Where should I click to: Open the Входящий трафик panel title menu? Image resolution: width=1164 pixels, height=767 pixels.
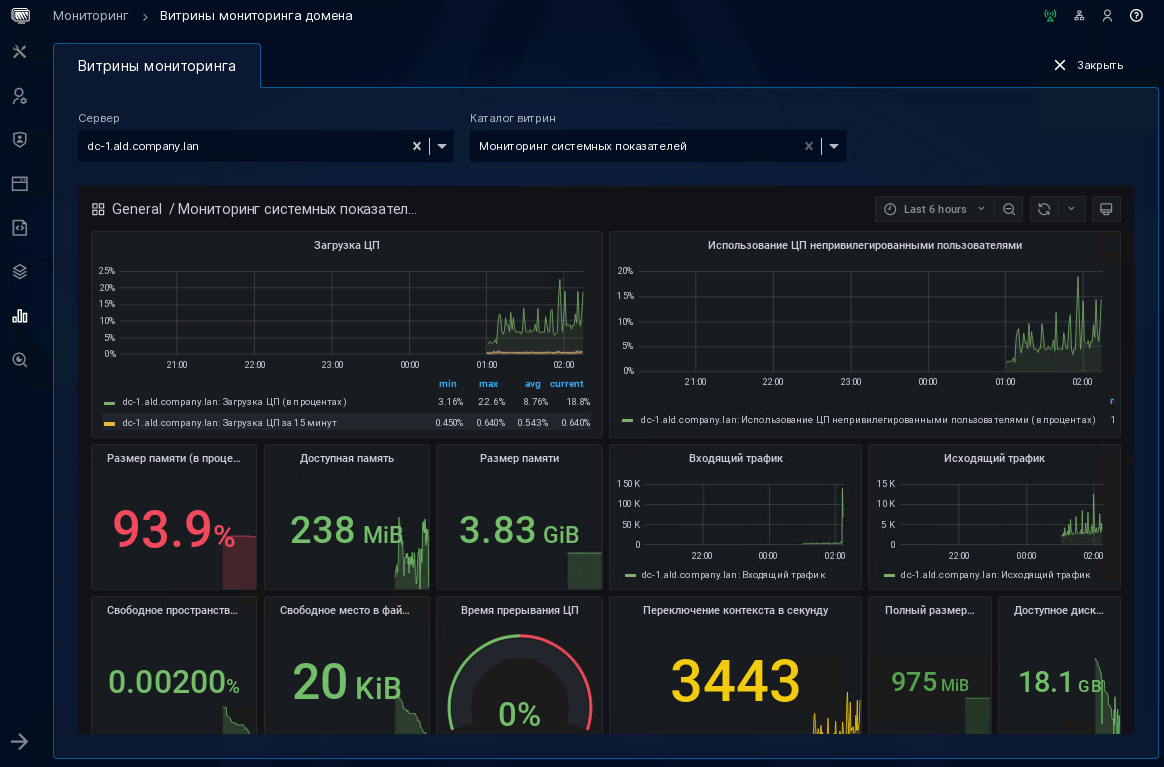pyautogui.click(x=736, y=458)
